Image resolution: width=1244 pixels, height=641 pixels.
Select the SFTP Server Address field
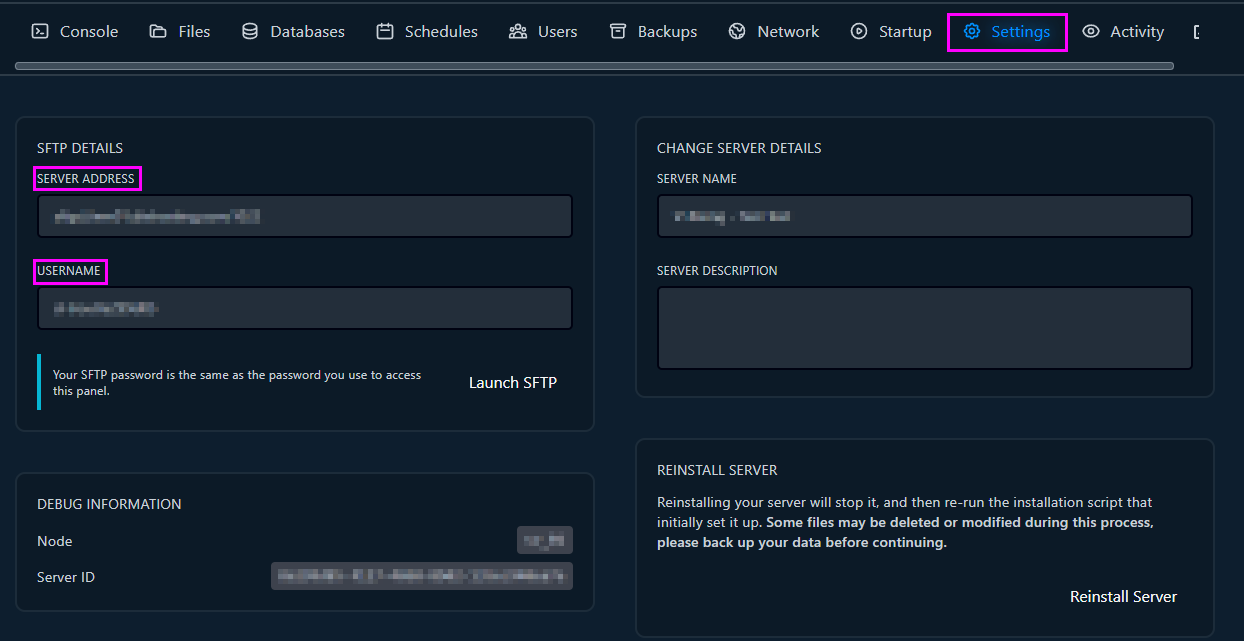point(304,216)
